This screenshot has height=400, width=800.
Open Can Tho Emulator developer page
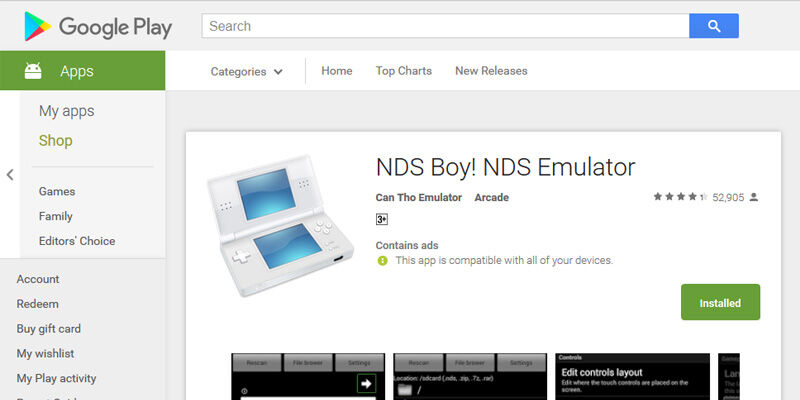[419, 197]
